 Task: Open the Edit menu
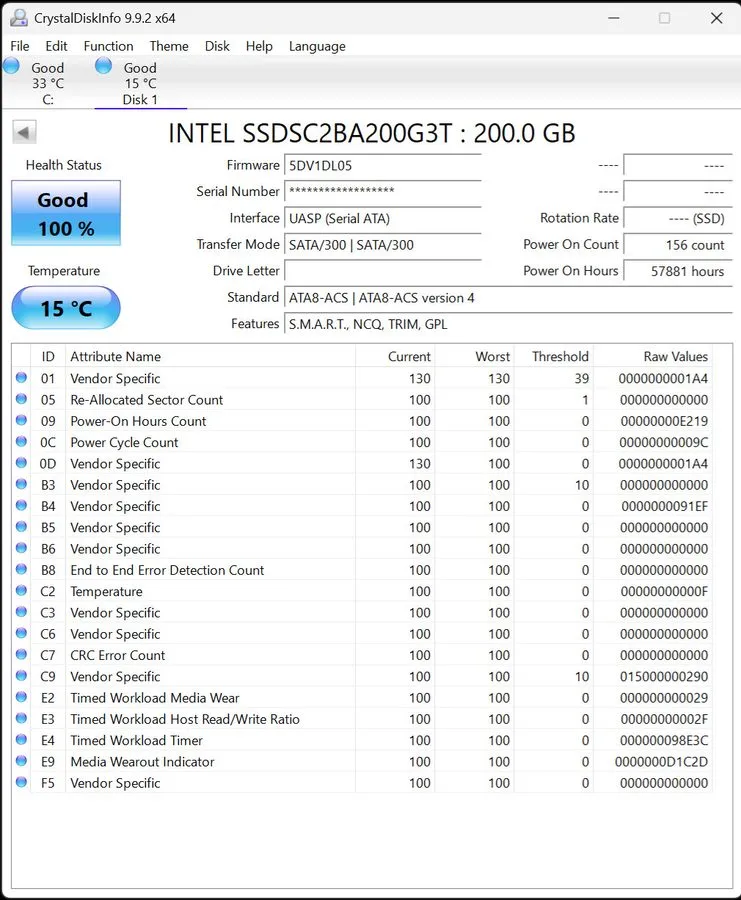[56, 46]
